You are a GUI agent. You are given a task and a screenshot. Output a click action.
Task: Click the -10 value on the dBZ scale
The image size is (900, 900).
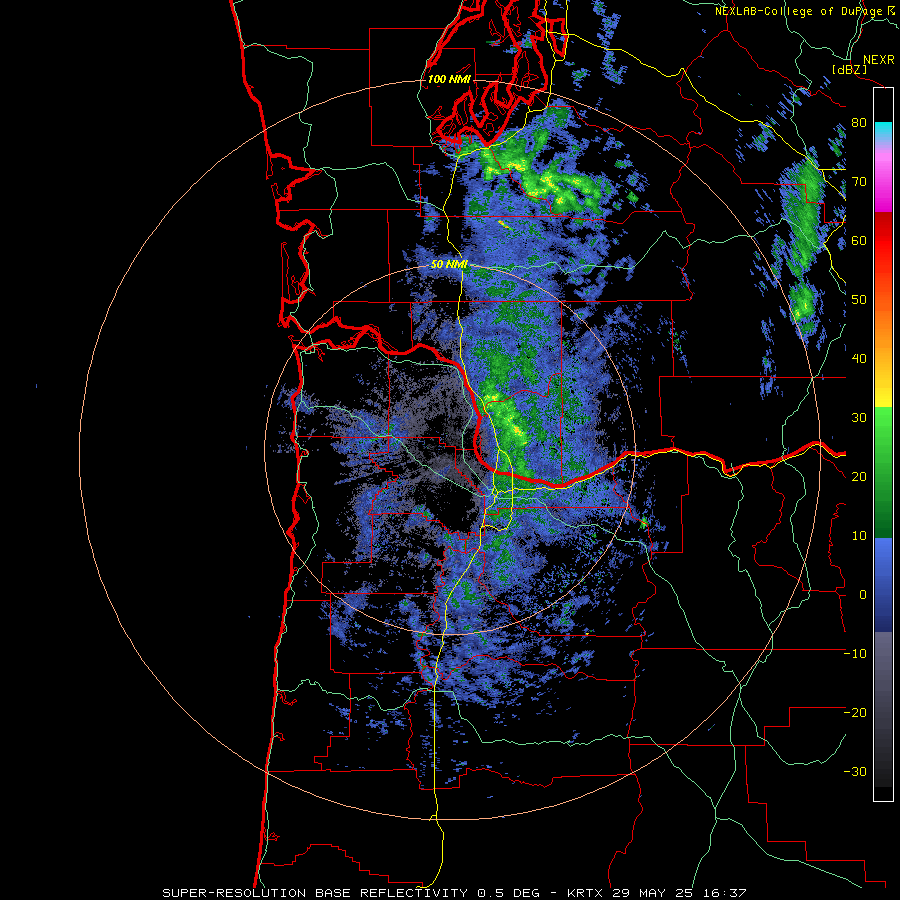[x=855, y=654]
